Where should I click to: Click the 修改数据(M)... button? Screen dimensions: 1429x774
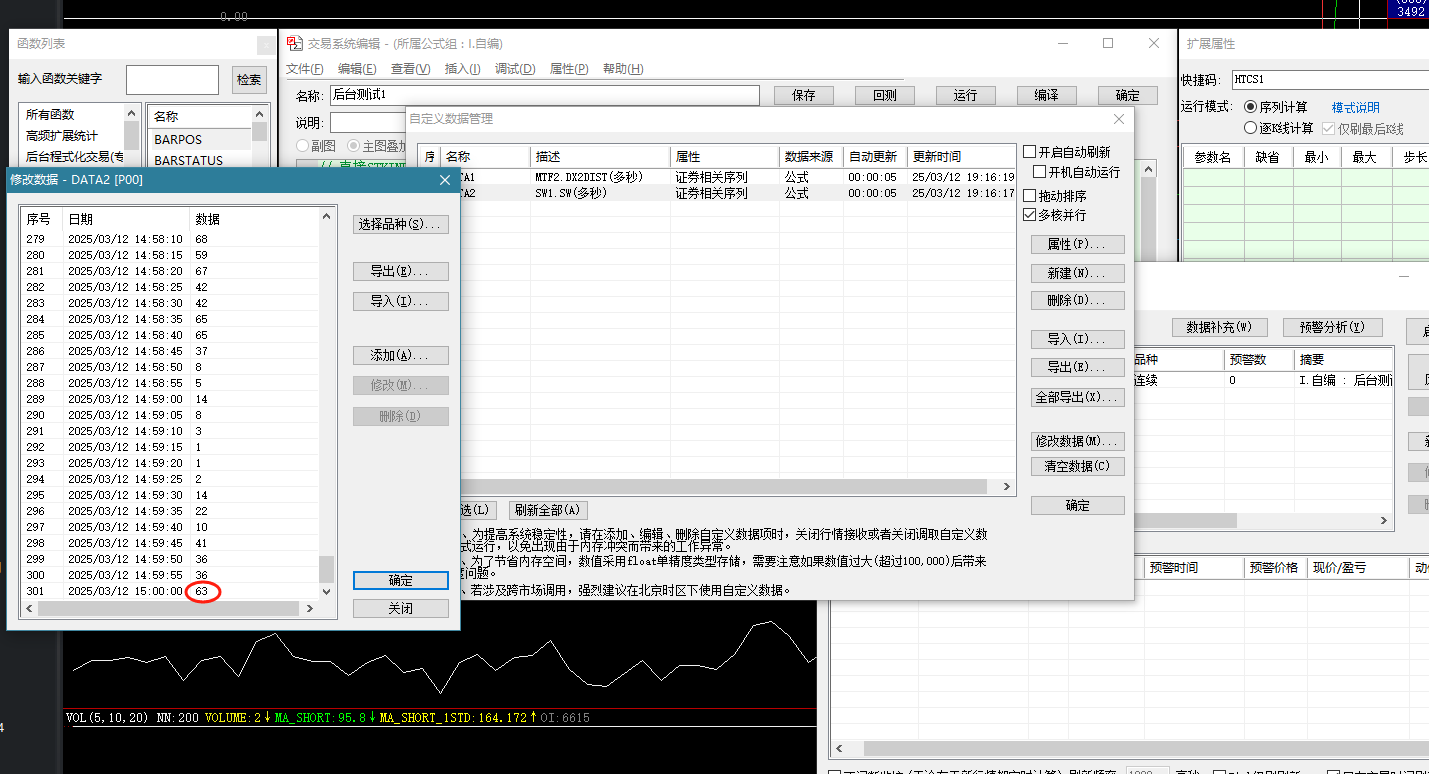pos(1078,441)
